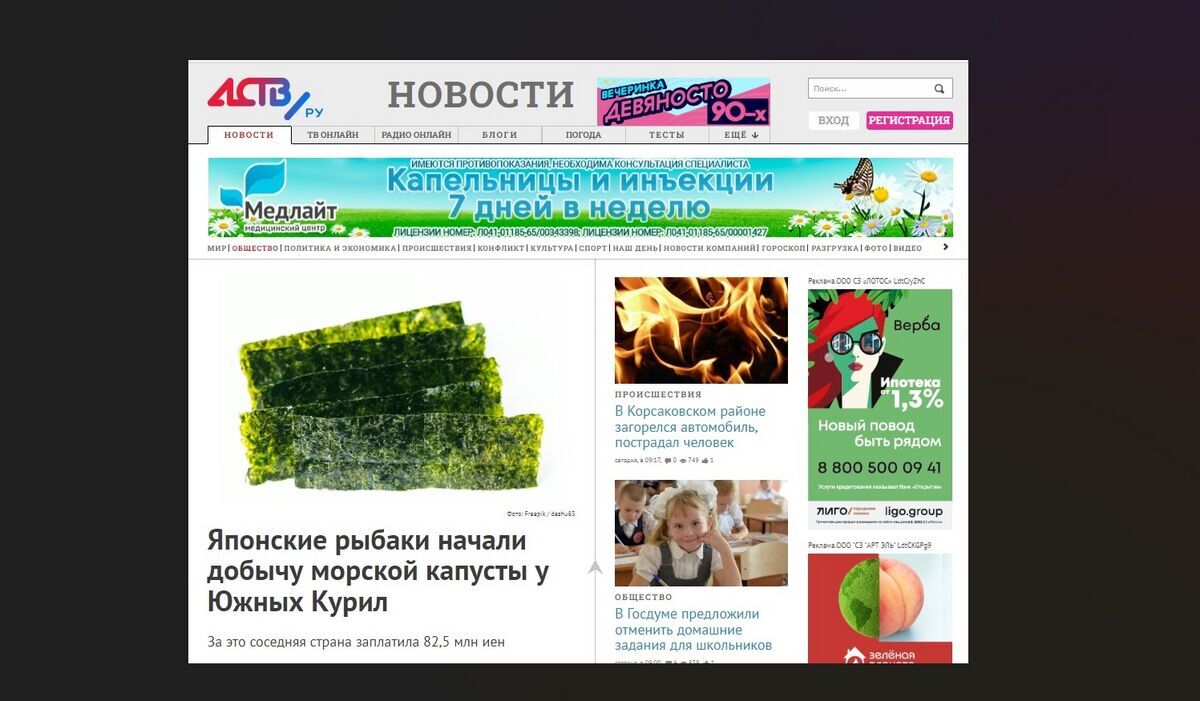The image size is (1200, 701).
Task: Open the КУЛЬТУРА category
Action: pyautogui.click(x=551, y=248)
